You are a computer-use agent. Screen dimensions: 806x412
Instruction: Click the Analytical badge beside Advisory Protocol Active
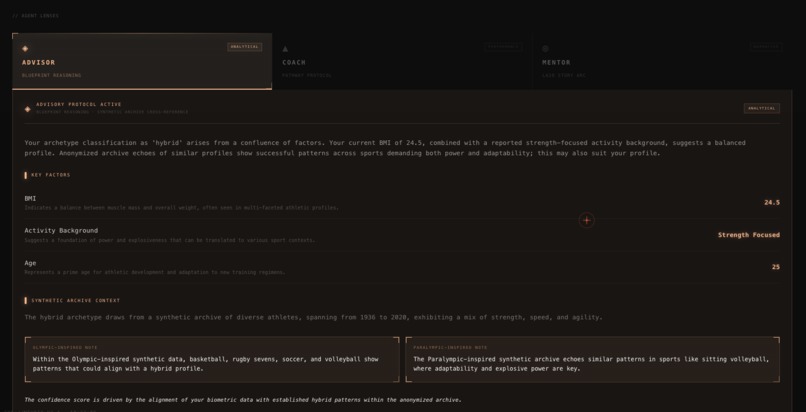coord(762,108)
